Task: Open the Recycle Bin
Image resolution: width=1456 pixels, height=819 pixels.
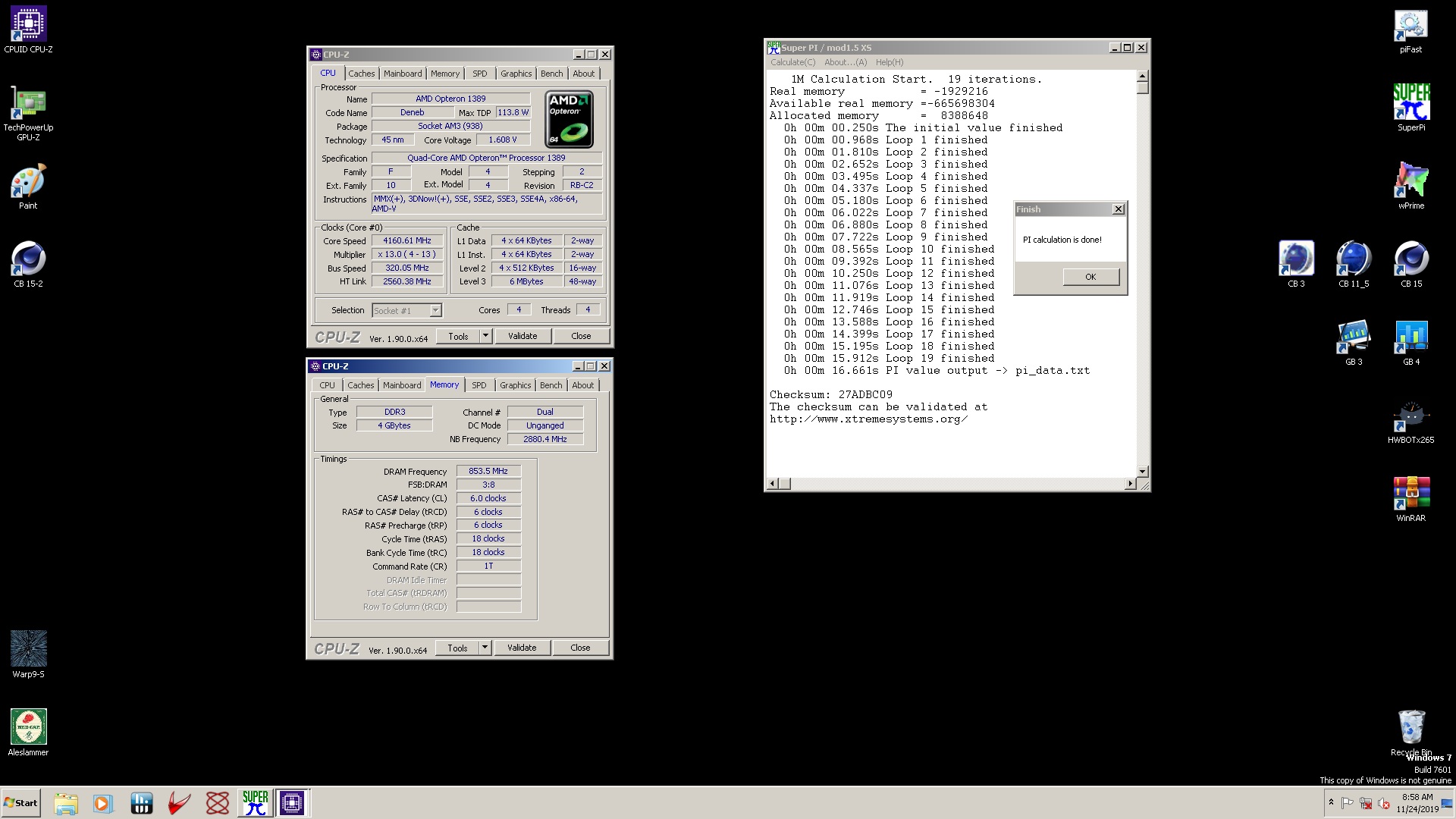Action: 1410,733
